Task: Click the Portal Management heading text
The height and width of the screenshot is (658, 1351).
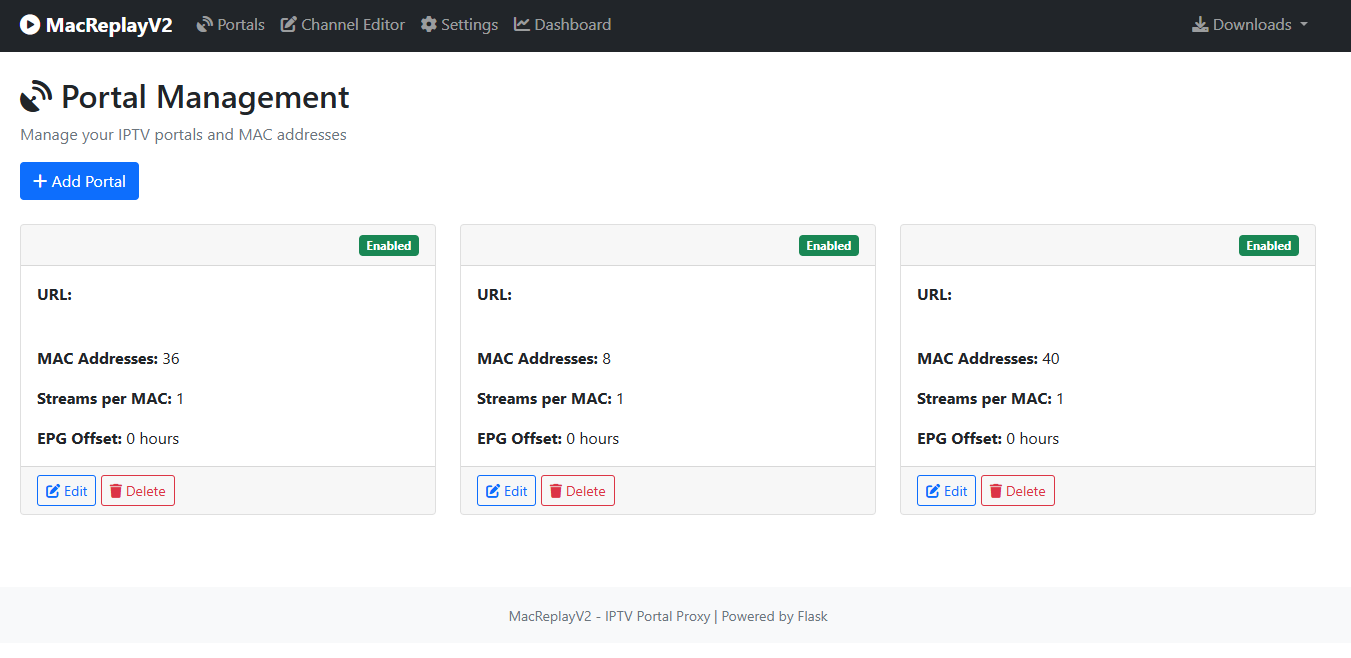Action: coord(205,97)
